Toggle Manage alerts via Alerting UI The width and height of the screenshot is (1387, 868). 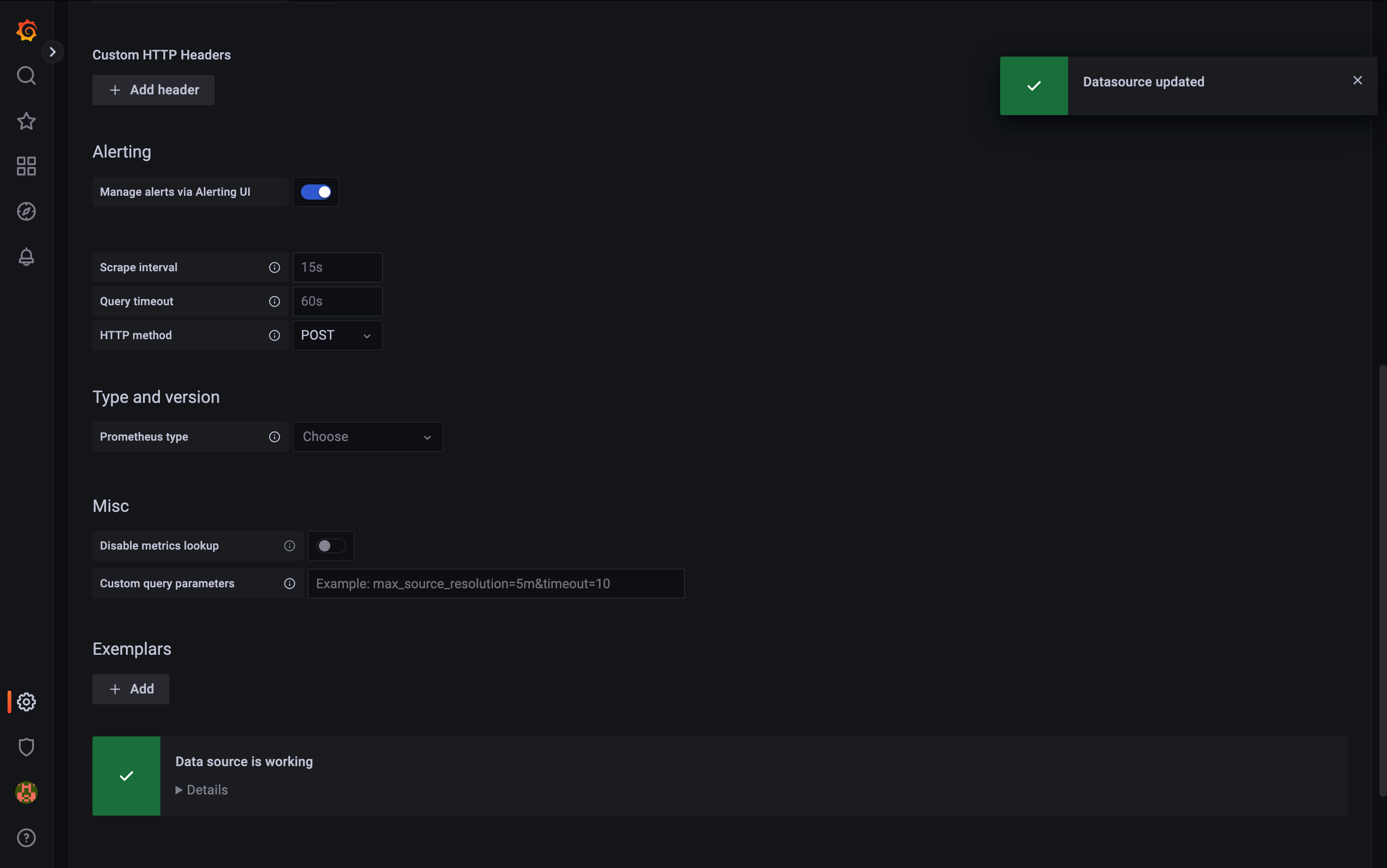click(316, 192)
